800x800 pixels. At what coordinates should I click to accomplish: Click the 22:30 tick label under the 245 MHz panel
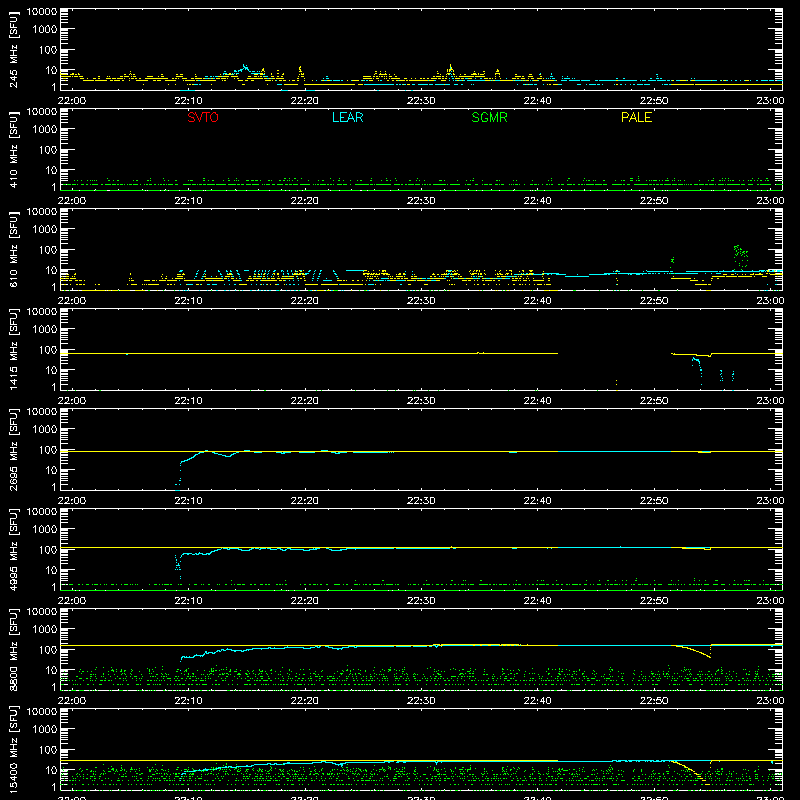[x=421, y=101]
